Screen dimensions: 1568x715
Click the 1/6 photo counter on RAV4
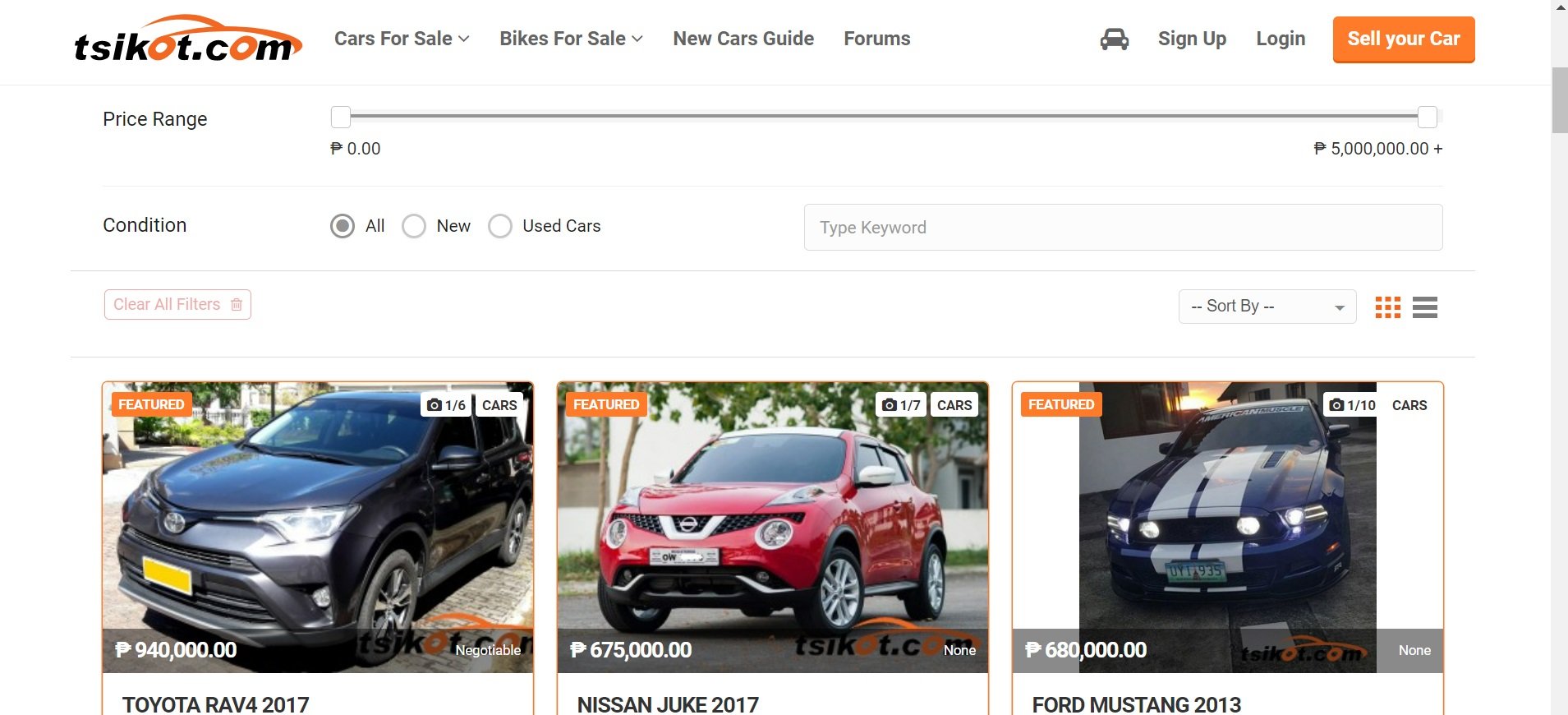[447, 405]
